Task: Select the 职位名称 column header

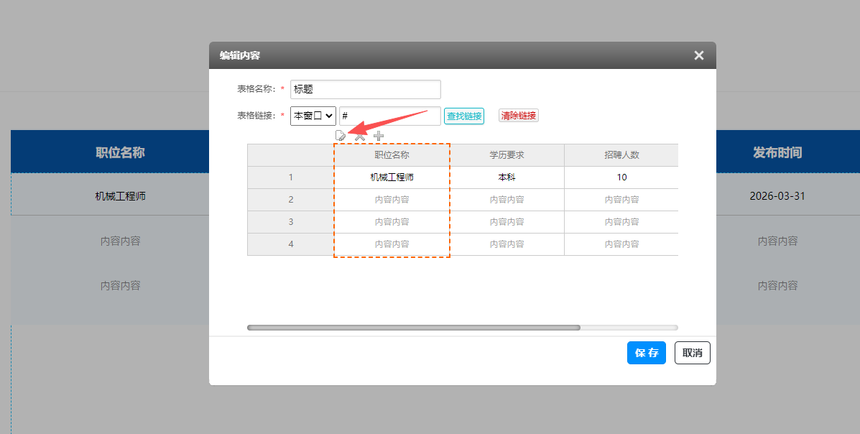Action: pos(391,155)
